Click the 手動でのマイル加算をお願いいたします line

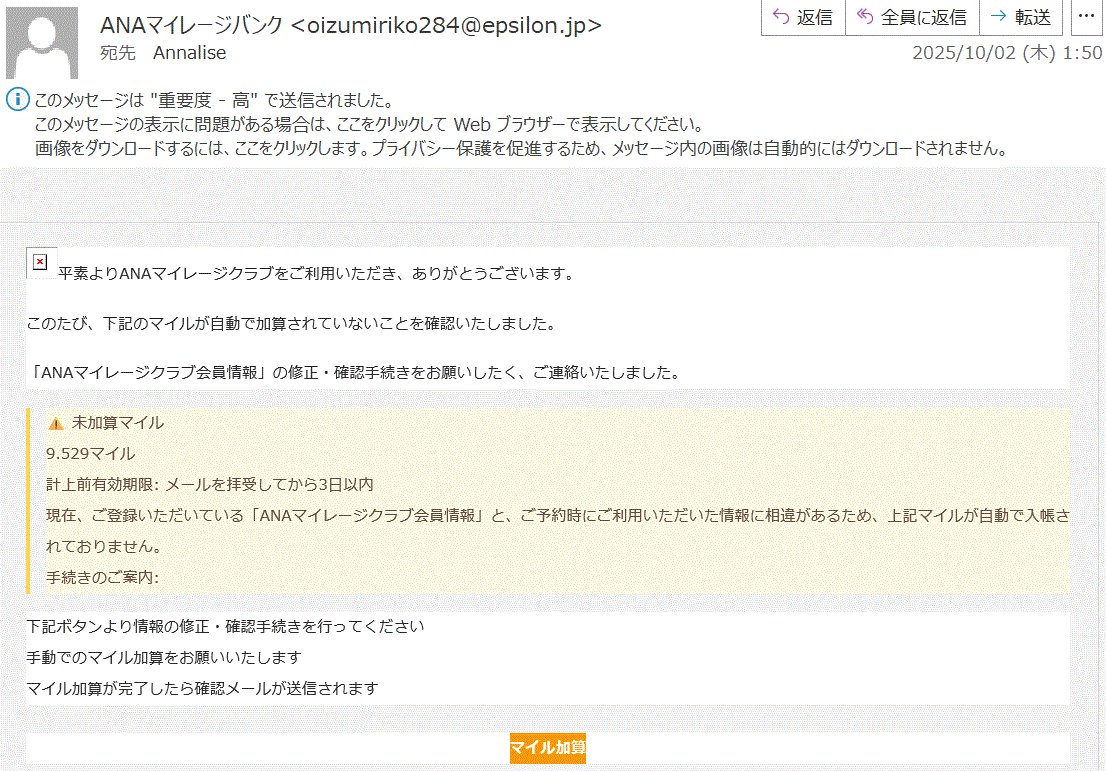click(164, 658)
